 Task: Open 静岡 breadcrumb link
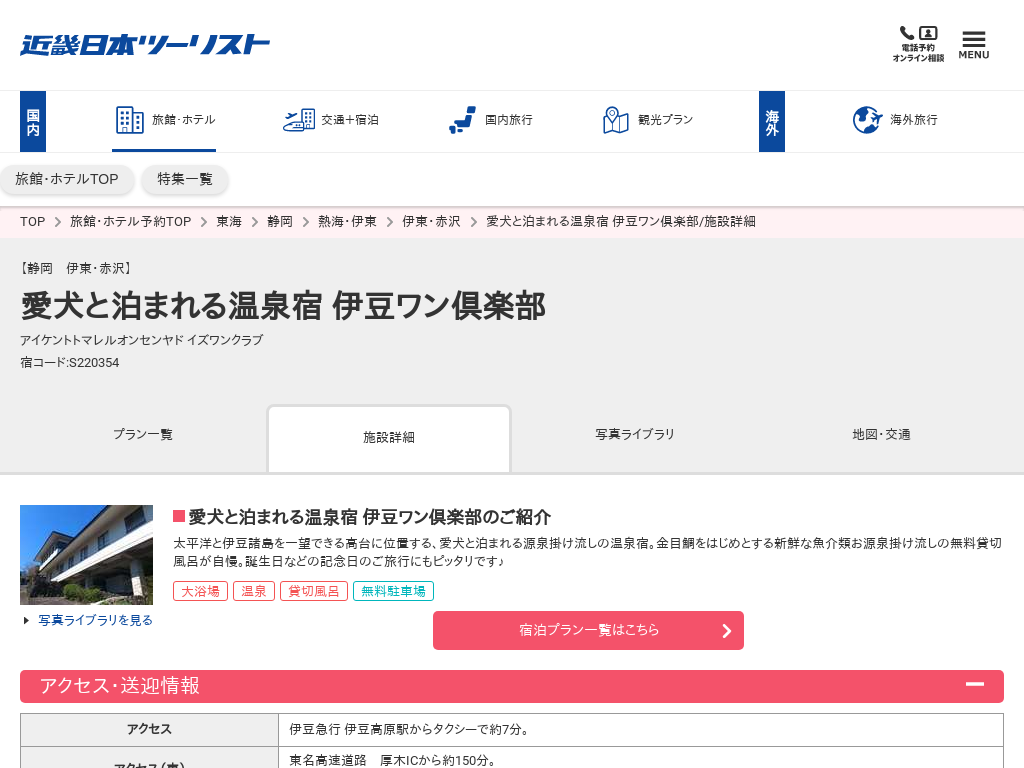tap(280, 221)
